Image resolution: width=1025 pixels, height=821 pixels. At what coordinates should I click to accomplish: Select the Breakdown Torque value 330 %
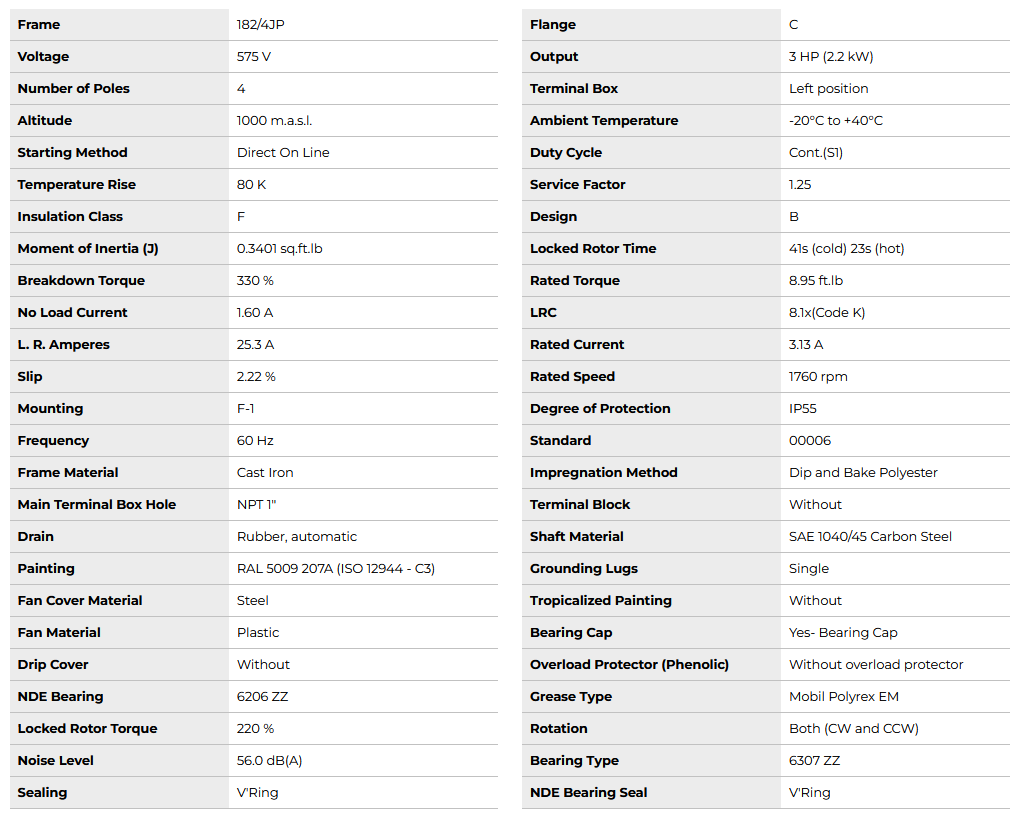coord(255,280)
